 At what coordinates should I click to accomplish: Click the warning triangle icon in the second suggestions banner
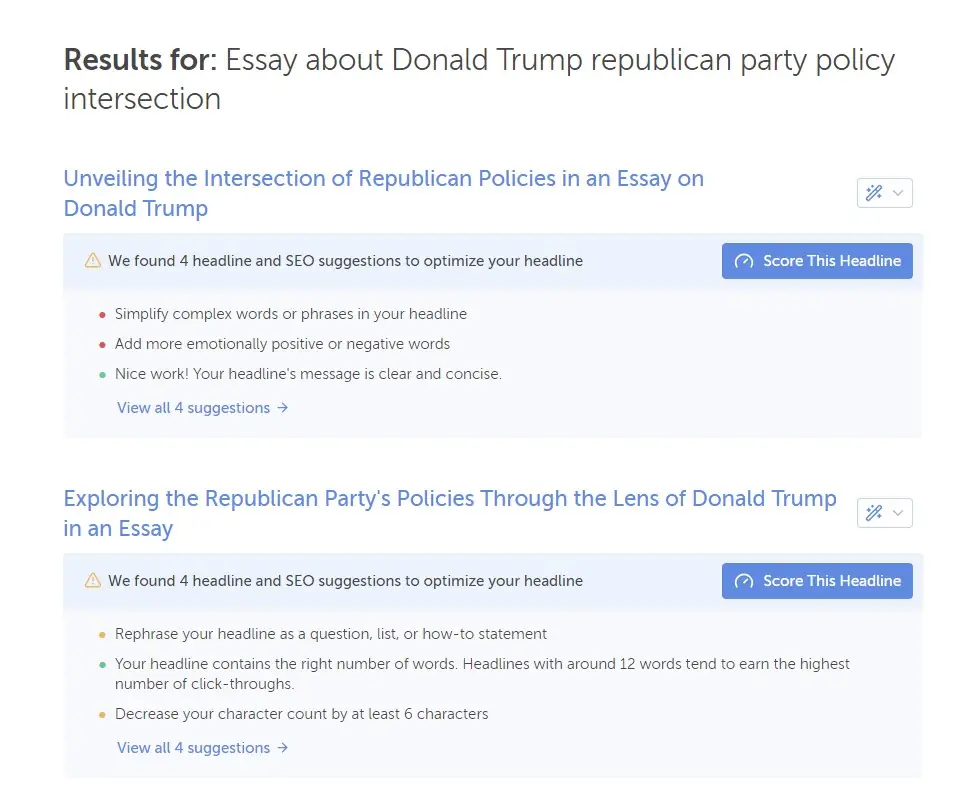[93, 581]
